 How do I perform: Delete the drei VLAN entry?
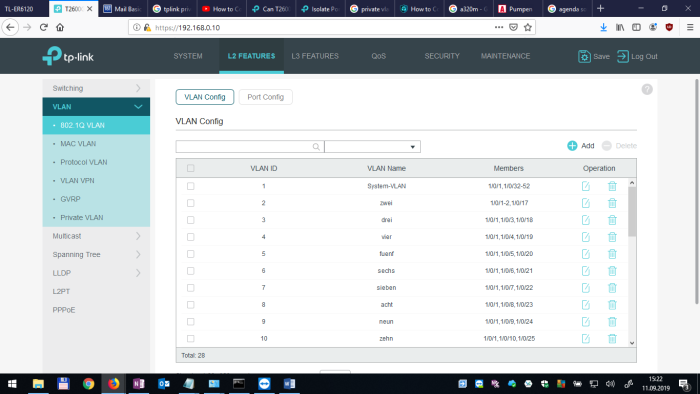(x=612, y=220)
